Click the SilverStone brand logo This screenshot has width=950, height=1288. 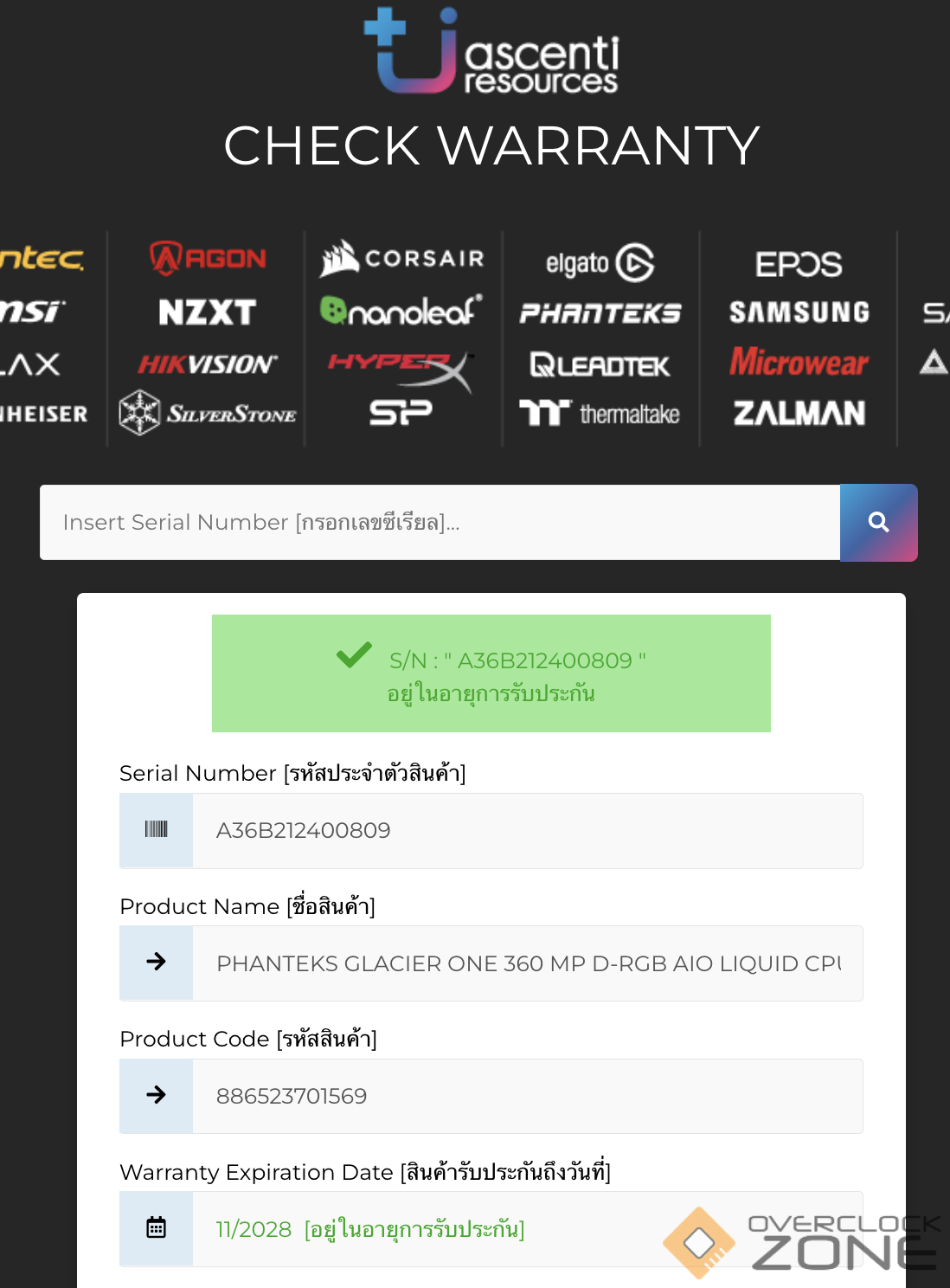click(208, 413)
